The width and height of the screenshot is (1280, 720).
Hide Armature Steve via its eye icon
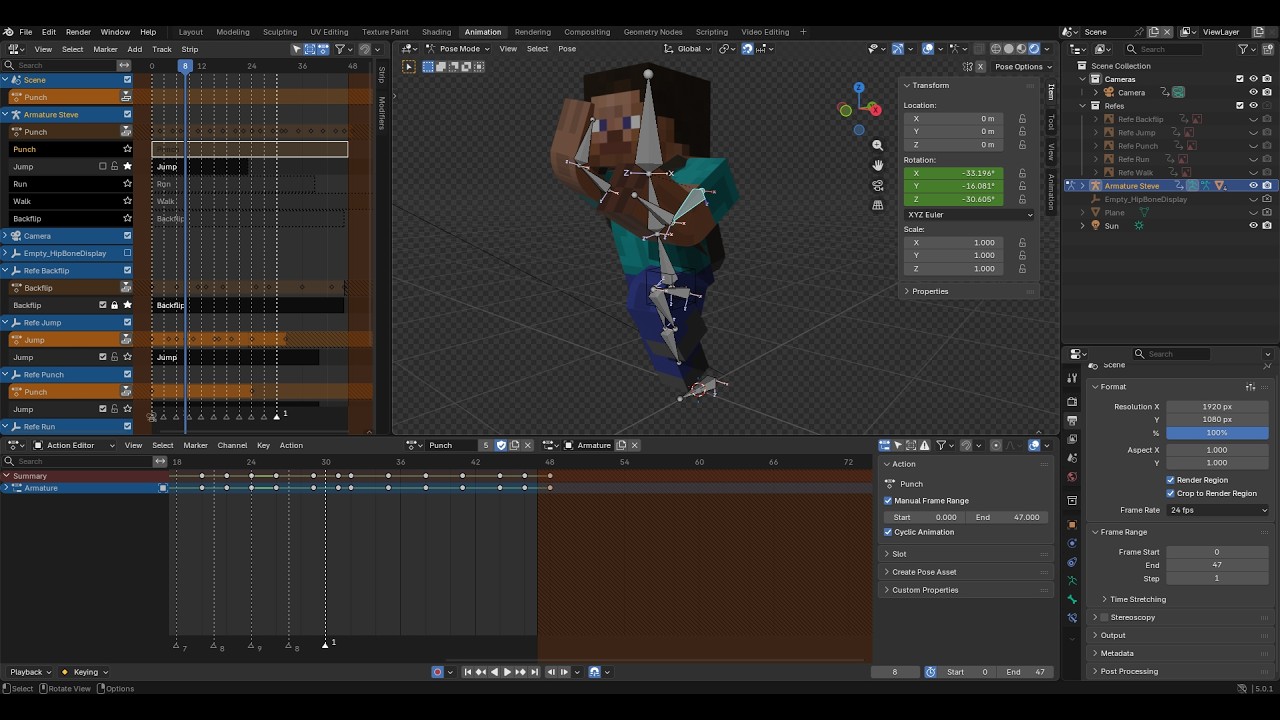click(x=1253, y=186)
